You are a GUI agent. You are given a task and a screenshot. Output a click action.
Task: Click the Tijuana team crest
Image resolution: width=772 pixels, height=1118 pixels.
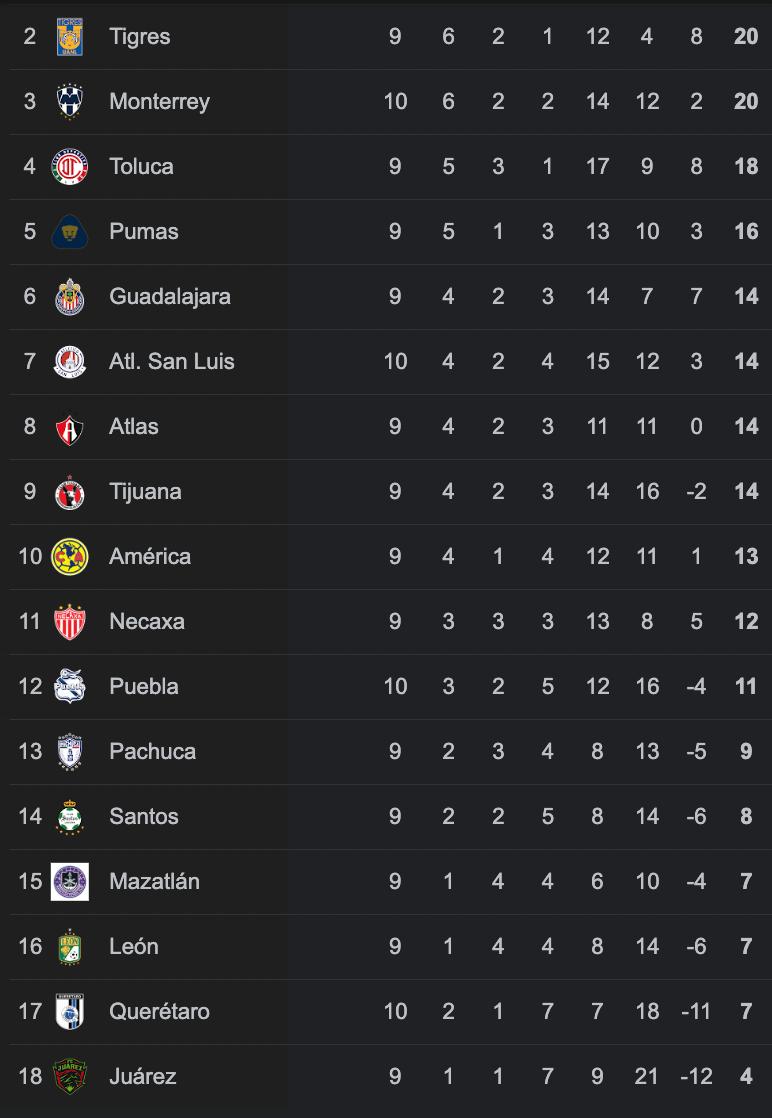coord(70,492)
